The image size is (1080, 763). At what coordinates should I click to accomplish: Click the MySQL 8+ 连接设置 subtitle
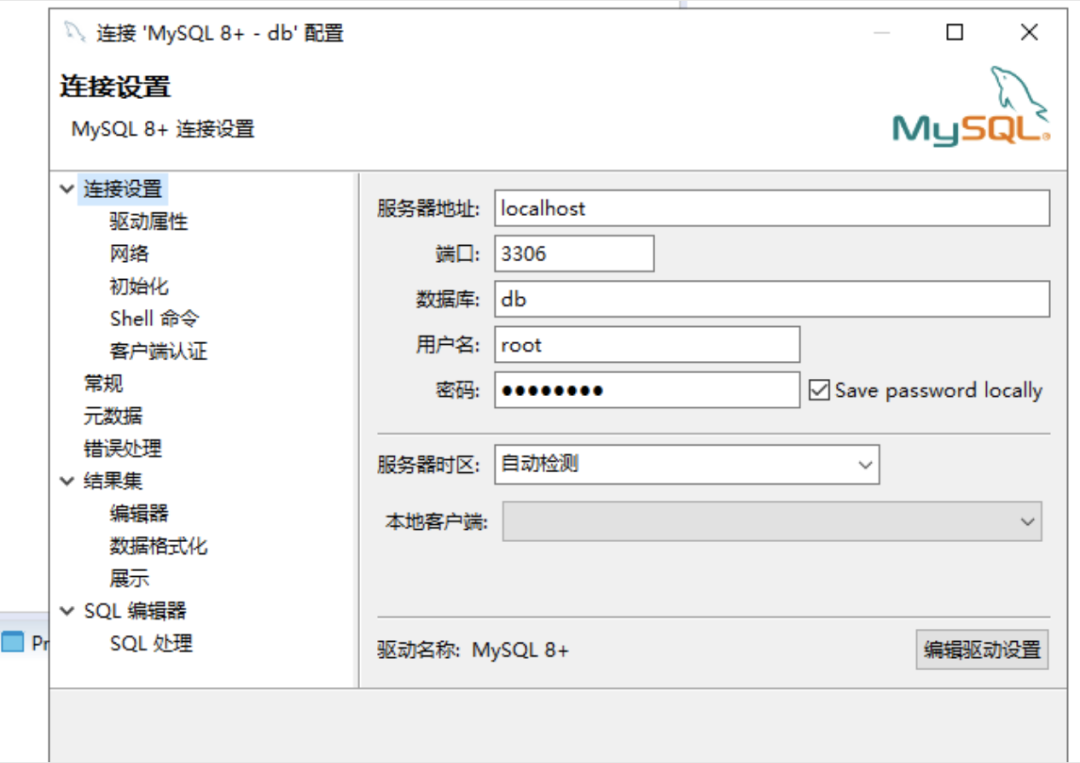click(163, 129)
